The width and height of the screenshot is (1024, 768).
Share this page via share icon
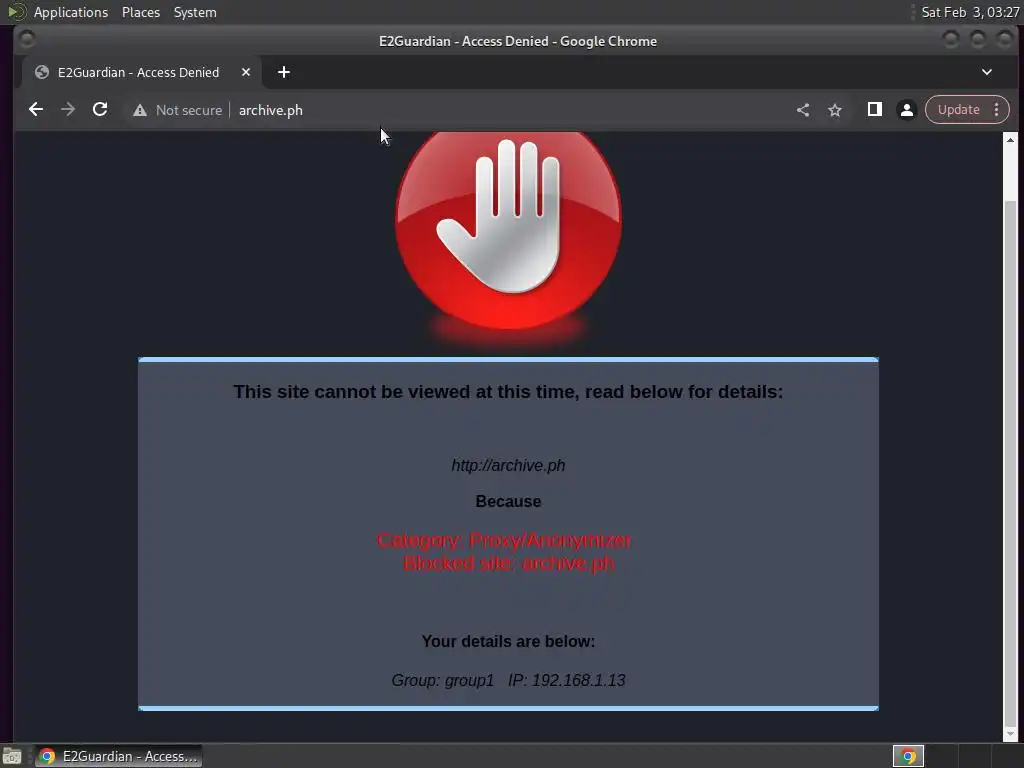[x=803, y=110]
